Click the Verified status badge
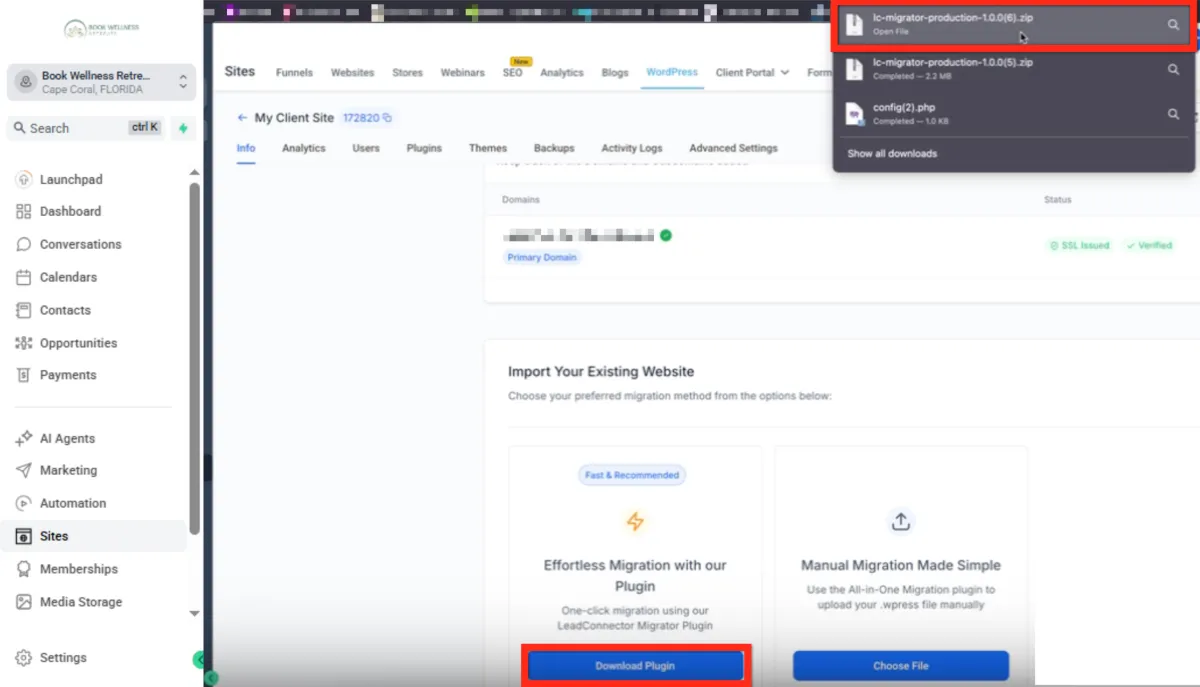Screen dimensions: 1200x687 1149,245
